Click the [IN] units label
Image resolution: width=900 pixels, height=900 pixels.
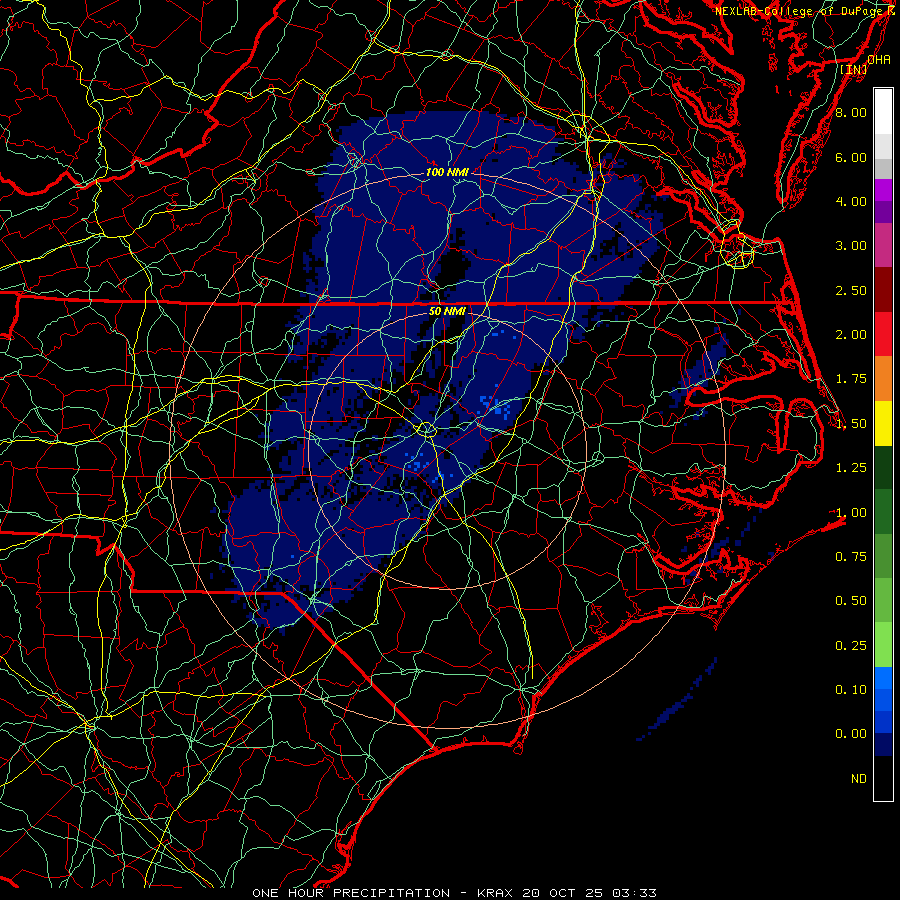tap(854, 69)
